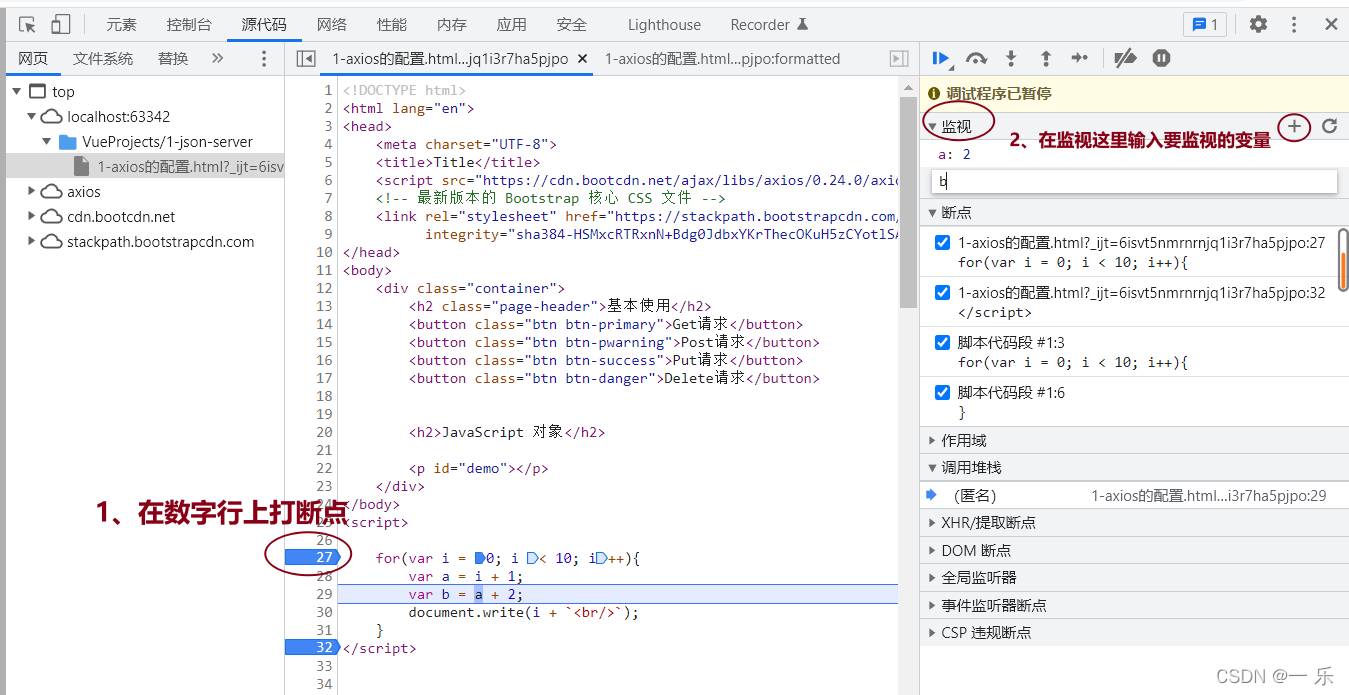Select the (匿名) call stack frame

click(1134, 496)
